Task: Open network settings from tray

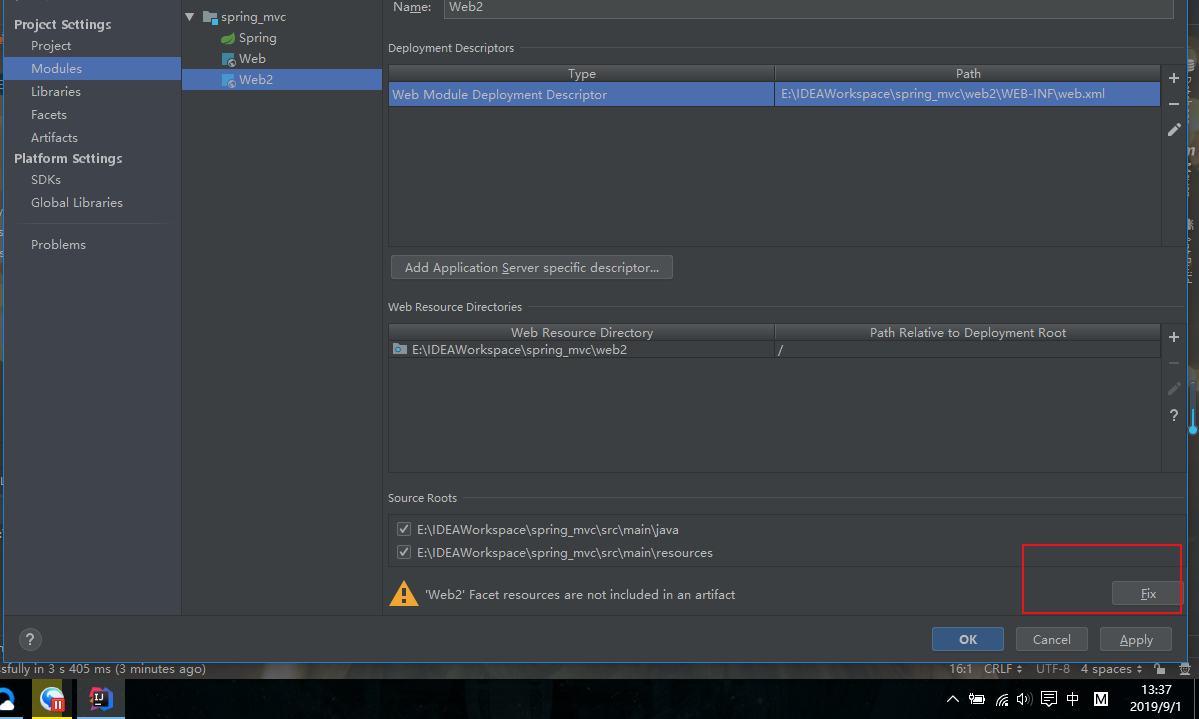Action: click(x=1002, y=699)
